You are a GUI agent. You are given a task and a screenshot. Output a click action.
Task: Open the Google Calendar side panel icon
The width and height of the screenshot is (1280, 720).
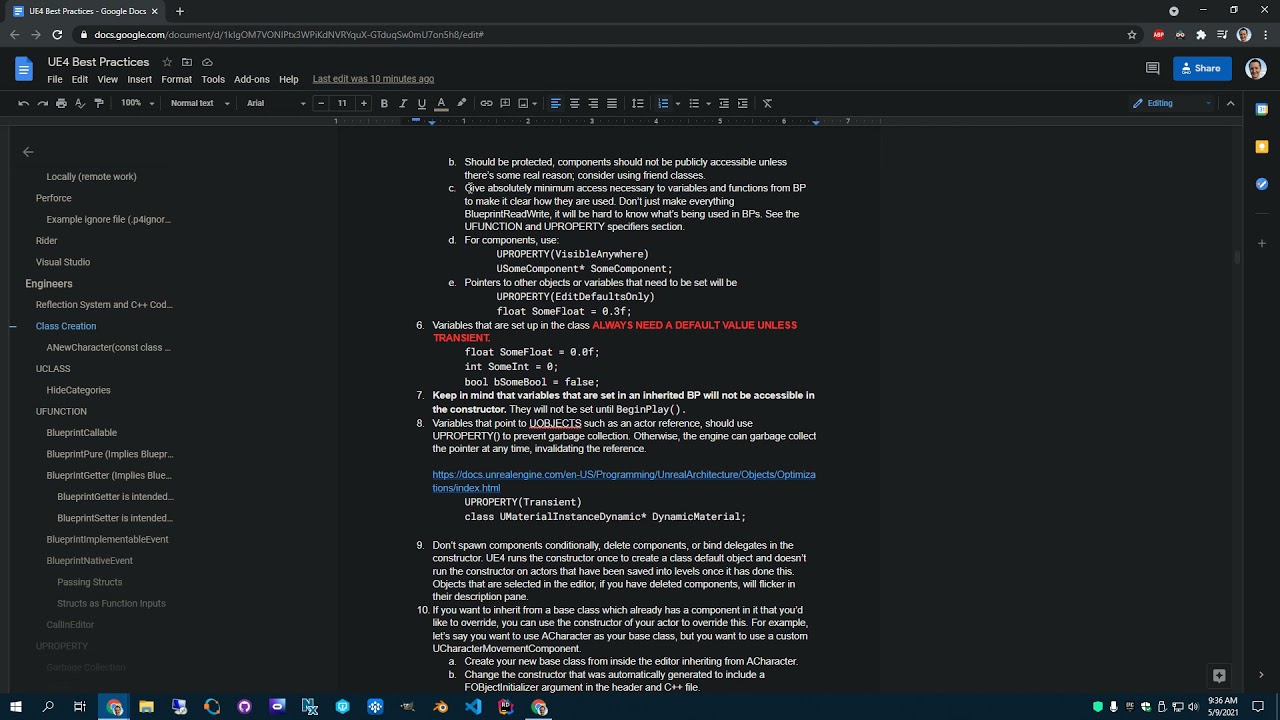(x=1262, y=109)
